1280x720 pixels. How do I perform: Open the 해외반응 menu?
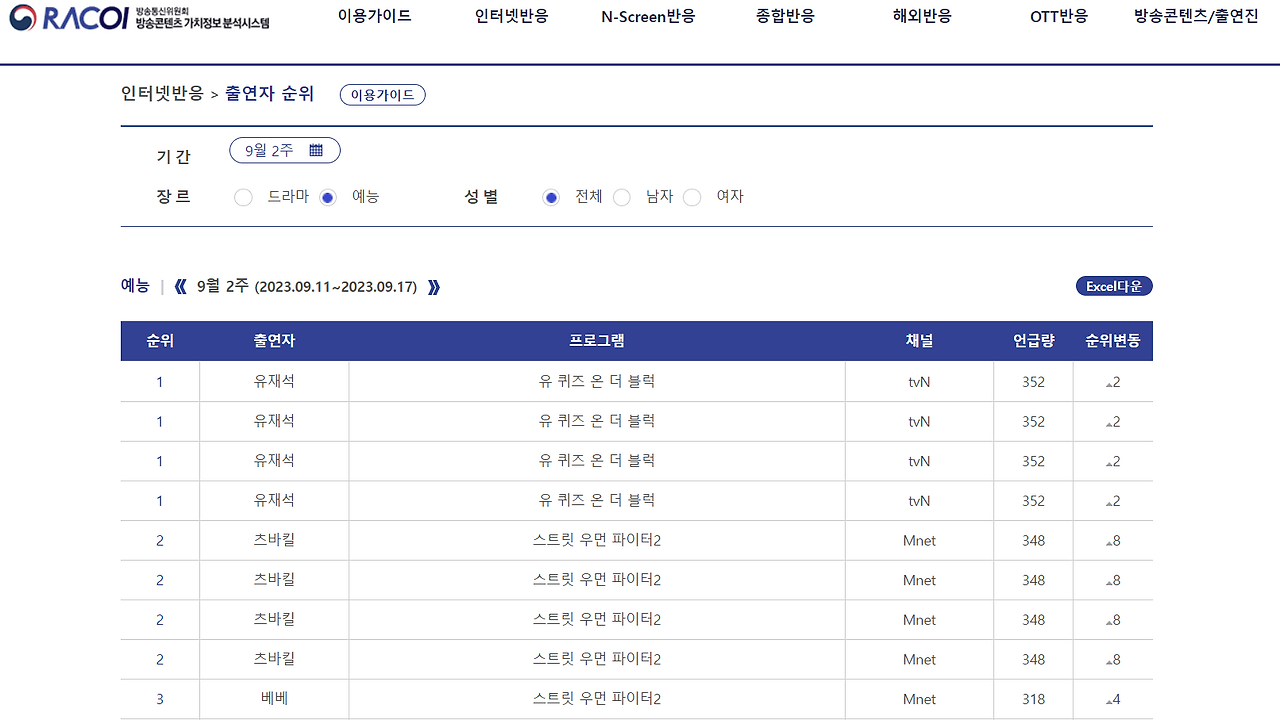(x=920, y=16)
